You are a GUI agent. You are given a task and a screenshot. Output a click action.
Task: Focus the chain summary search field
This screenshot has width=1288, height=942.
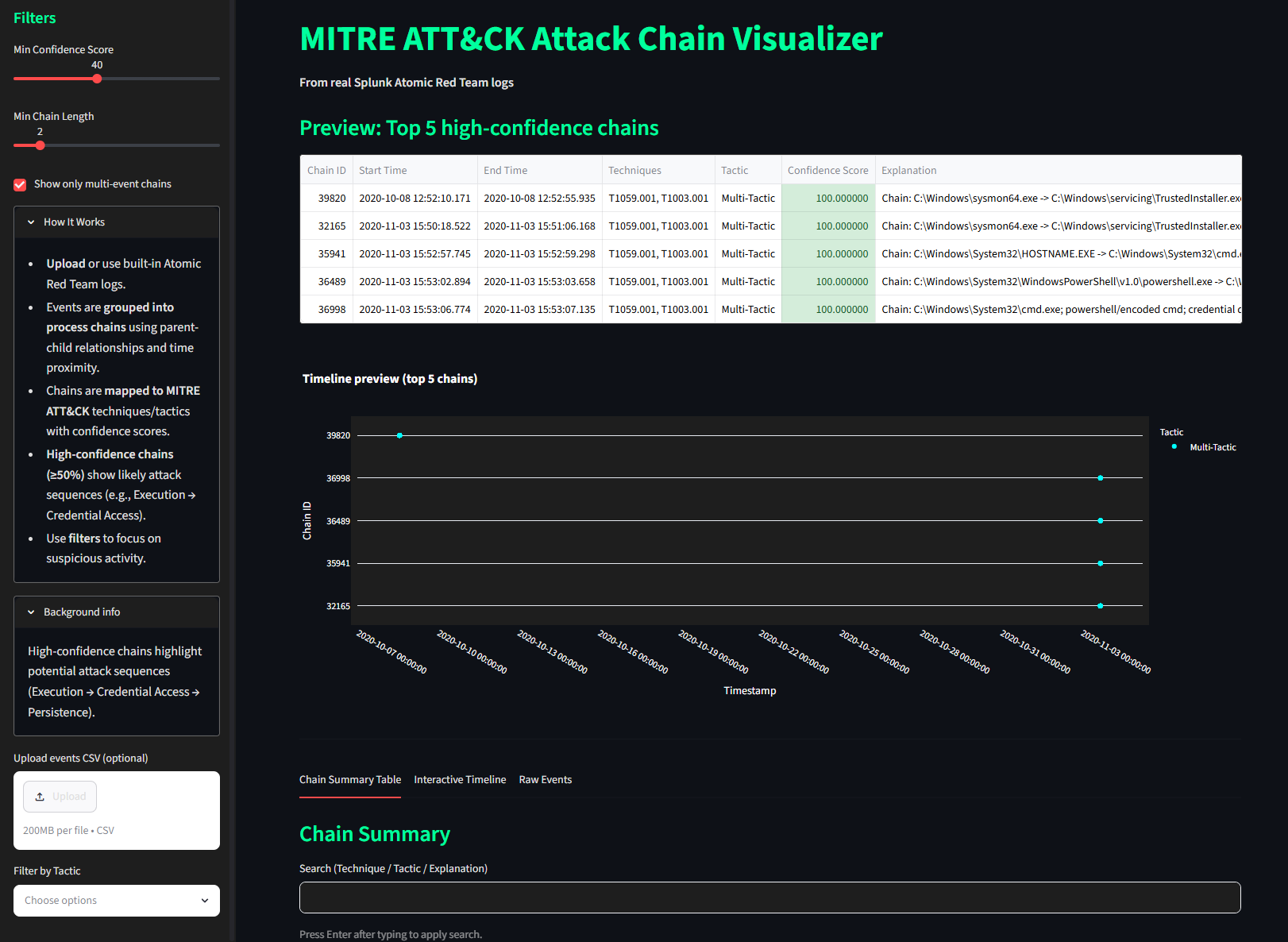[x=769, y=898]
